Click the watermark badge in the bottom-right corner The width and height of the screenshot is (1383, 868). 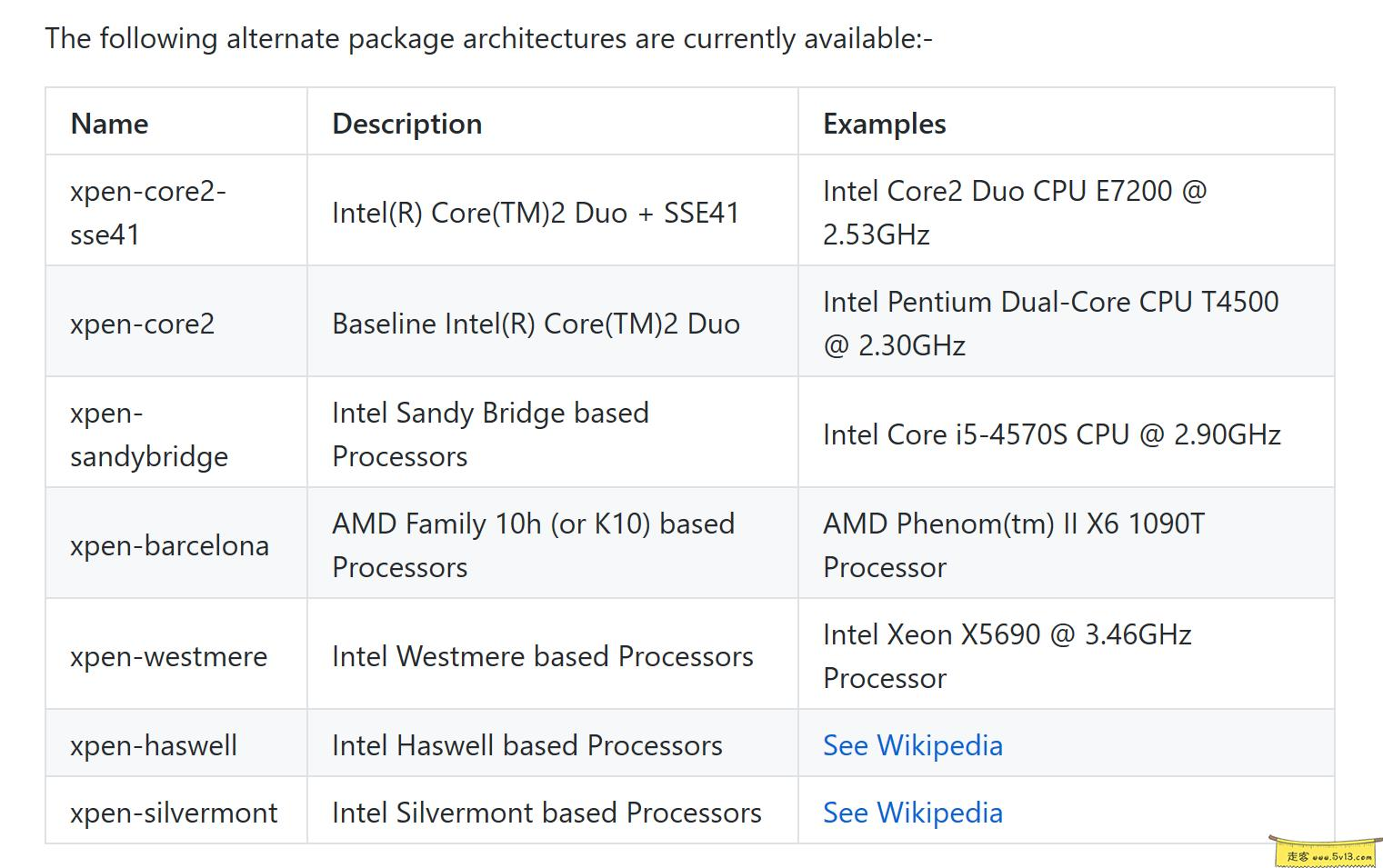tap(1328, 854)
